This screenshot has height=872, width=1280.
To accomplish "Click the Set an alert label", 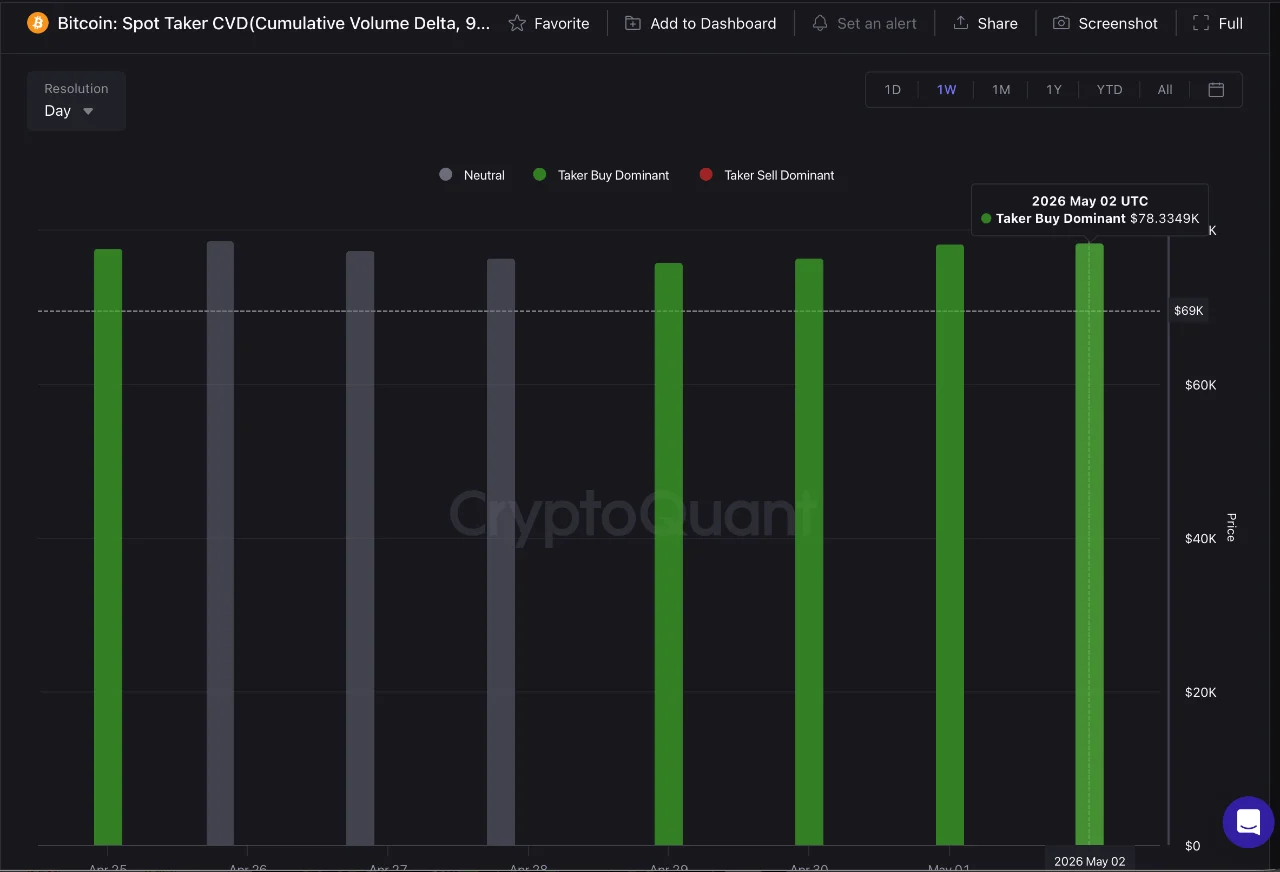I will (877, 23).
